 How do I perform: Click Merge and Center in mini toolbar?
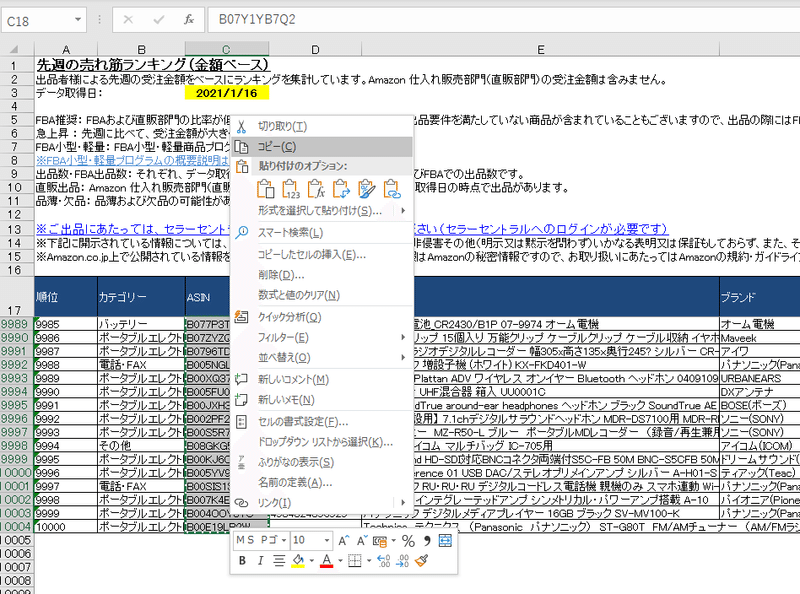[445, 541]
